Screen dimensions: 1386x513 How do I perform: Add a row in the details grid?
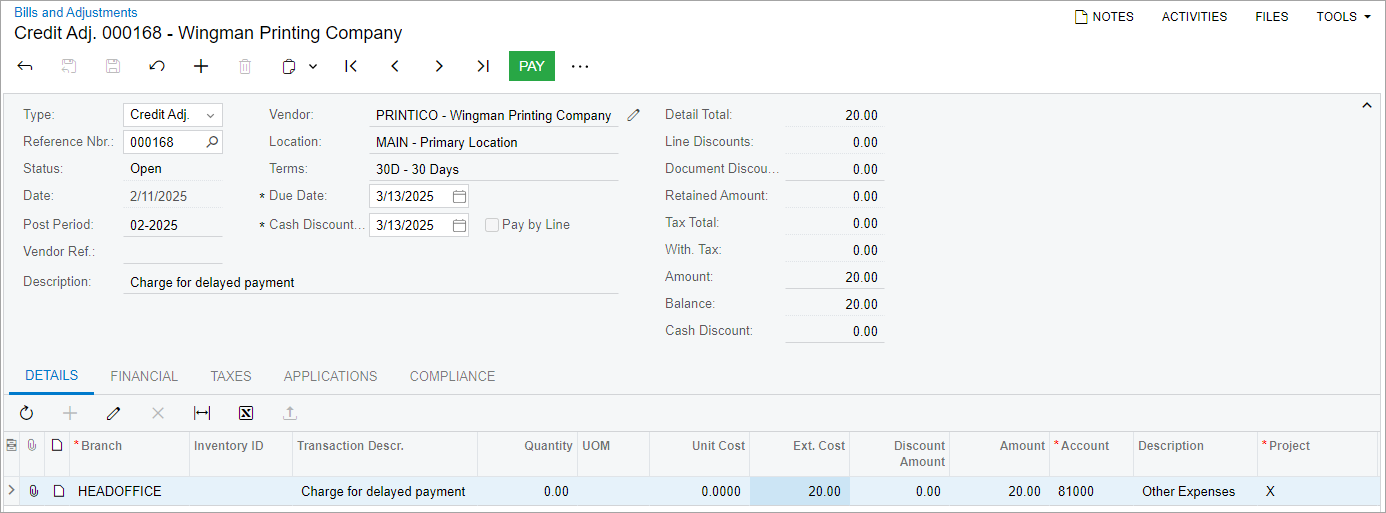click(x=70, y=413)
